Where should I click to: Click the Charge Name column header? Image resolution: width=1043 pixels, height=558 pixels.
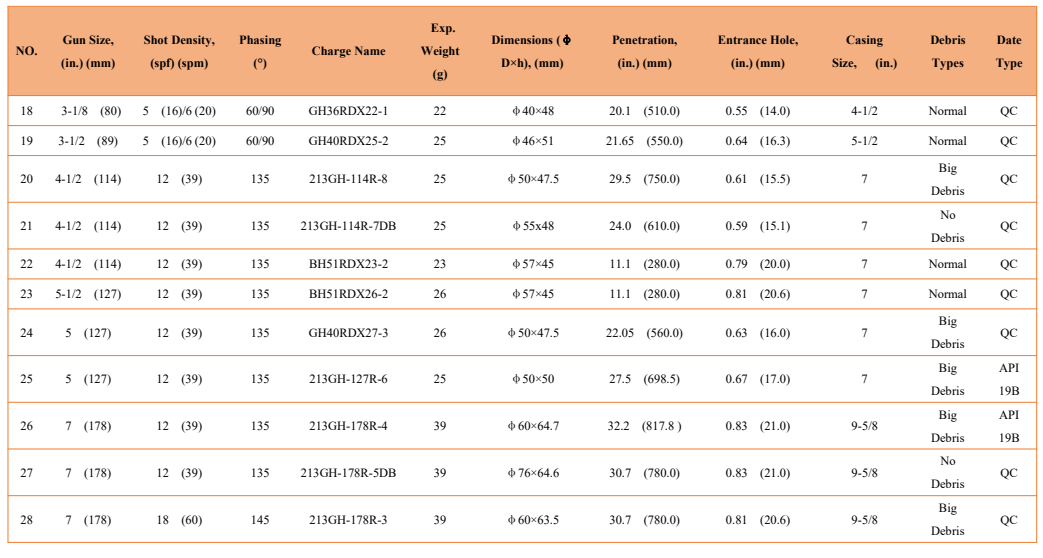348,51
